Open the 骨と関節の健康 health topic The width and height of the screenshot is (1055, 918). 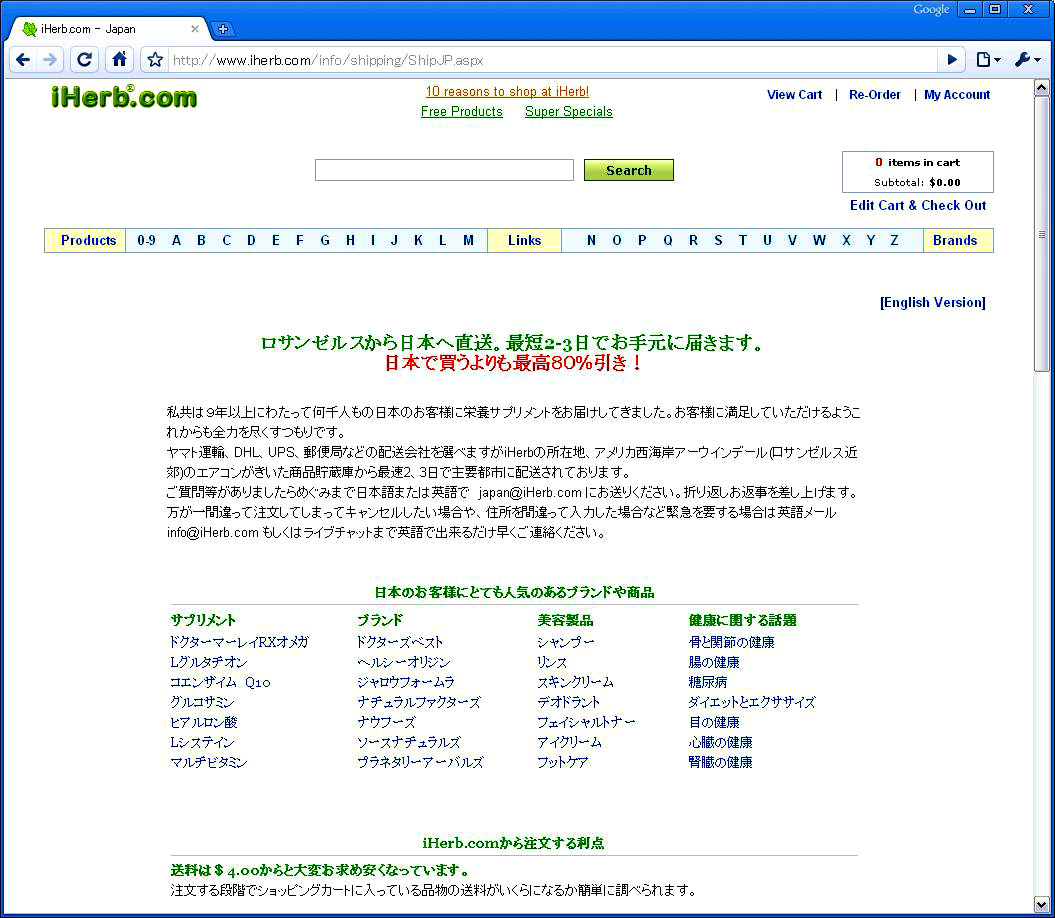(731, 642)
